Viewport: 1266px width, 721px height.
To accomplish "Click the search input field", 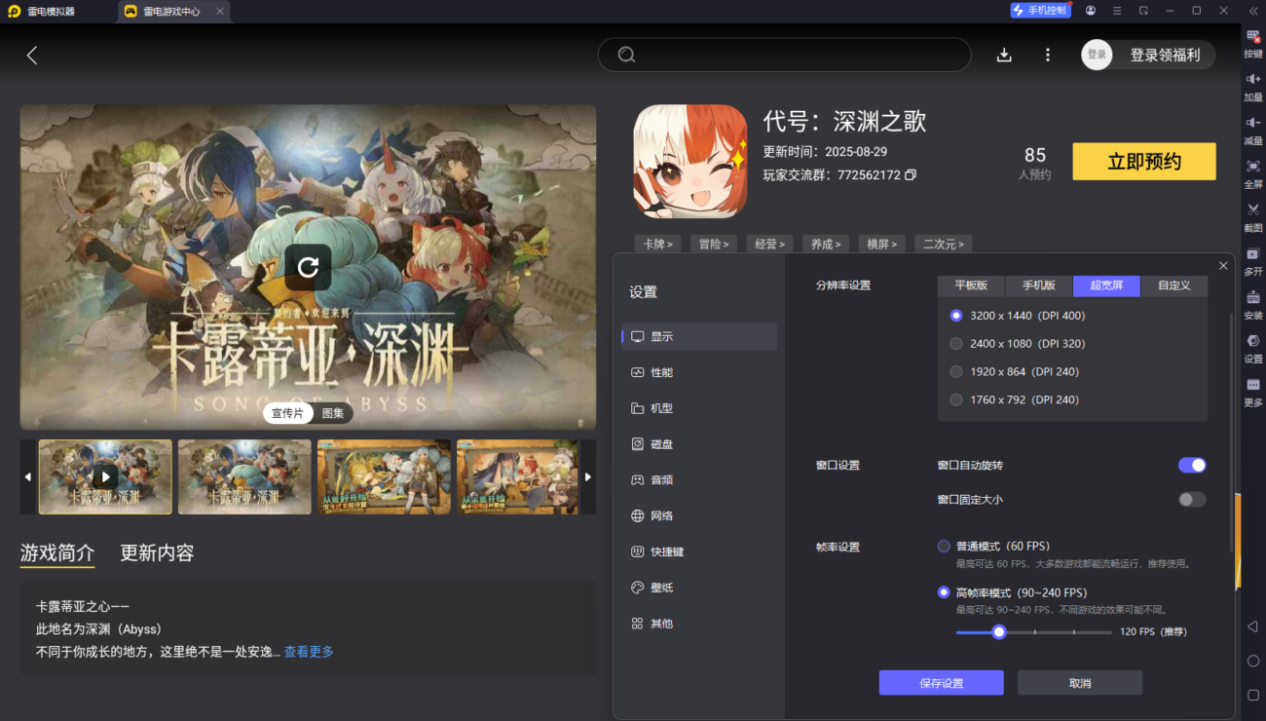I will [785, 55].
